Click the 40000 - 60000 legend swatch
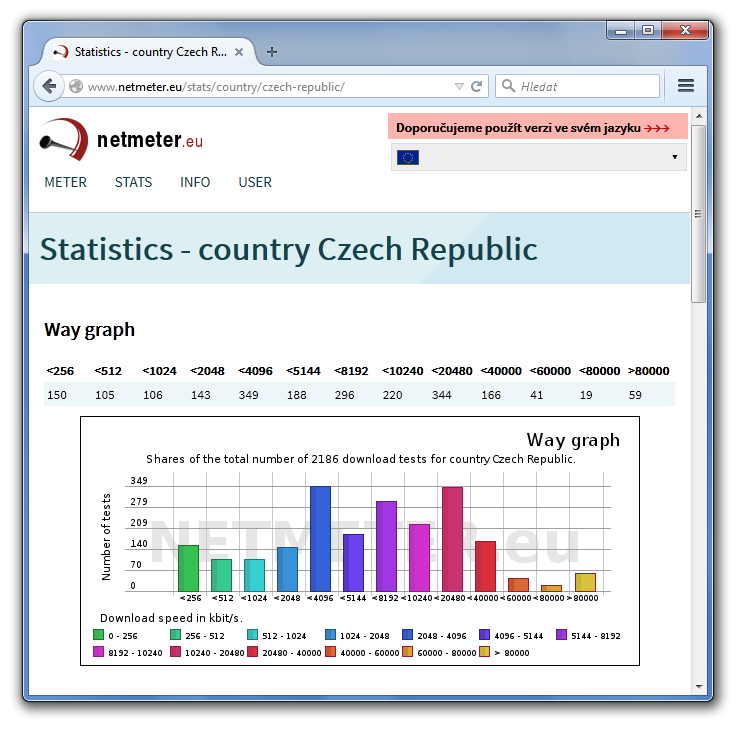The image size is (738, 729). pos(330,651)
